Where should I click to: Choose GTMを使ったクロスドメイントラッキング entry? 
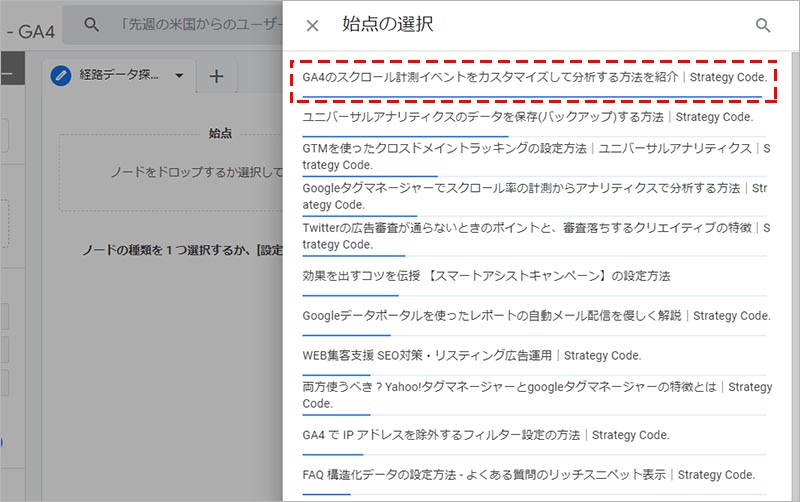pyautogui.click(x=535, y=156)
